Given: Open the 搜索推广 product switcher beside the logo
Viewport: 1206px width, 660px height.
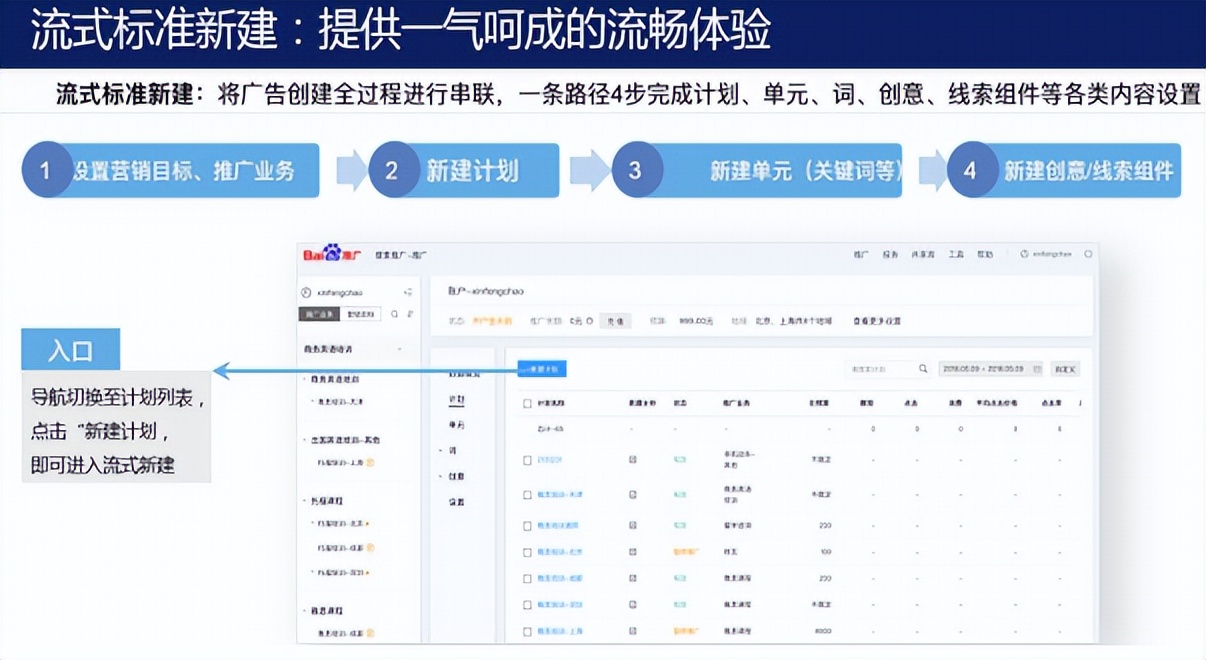Looking at the screenshot, I should click(x=401, y=256).
